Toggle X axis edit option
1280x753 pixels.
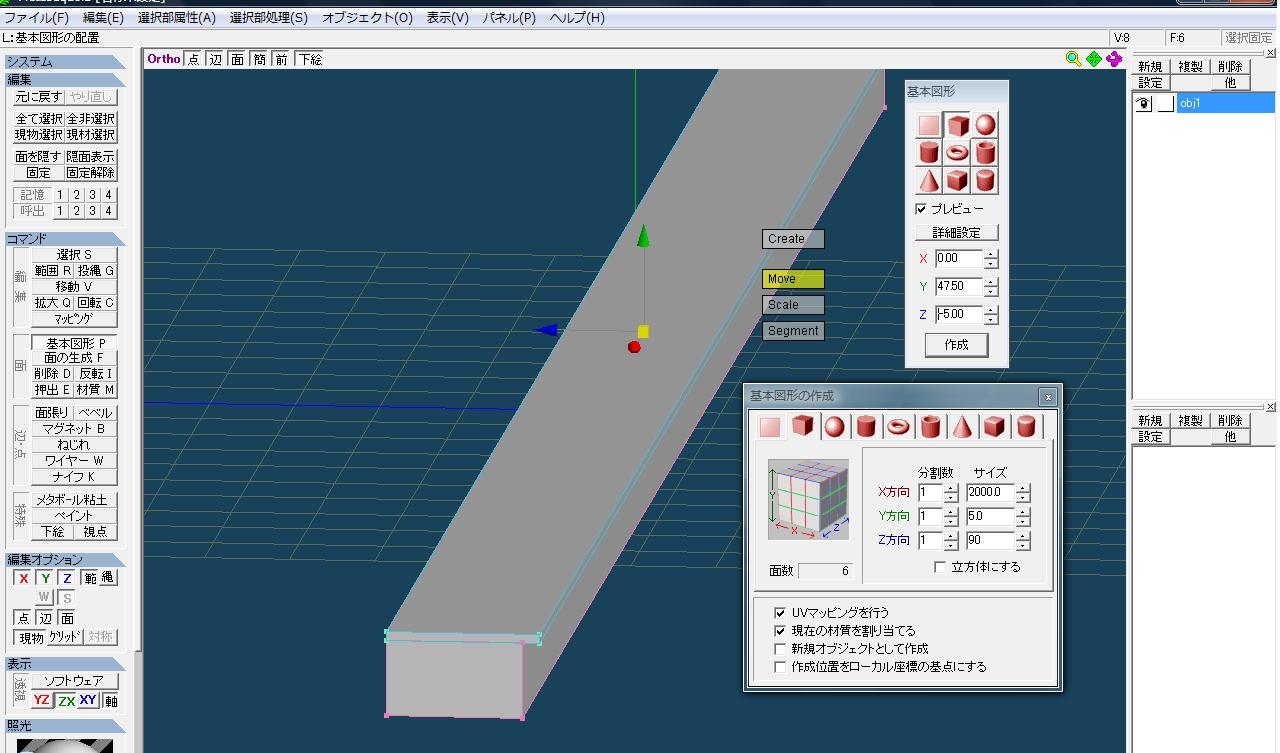pos(24,578)
